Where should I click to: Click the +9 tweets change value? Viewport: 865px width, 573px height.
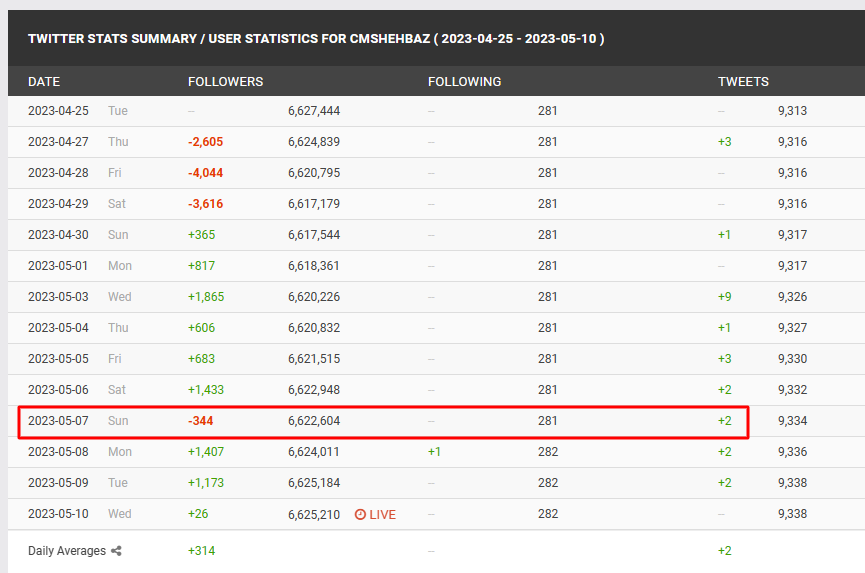[x=724, y=297]
